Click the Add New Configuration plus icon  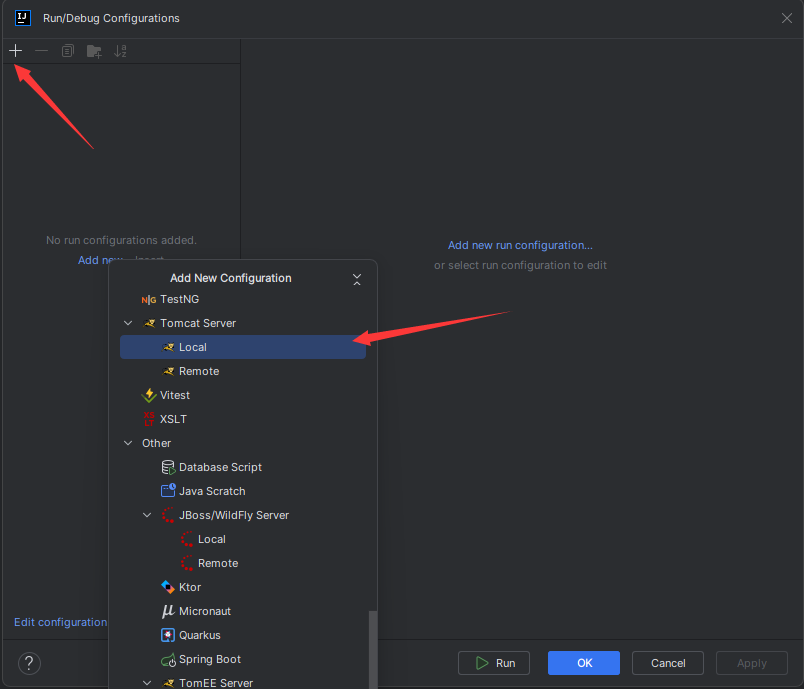point(15,51)
